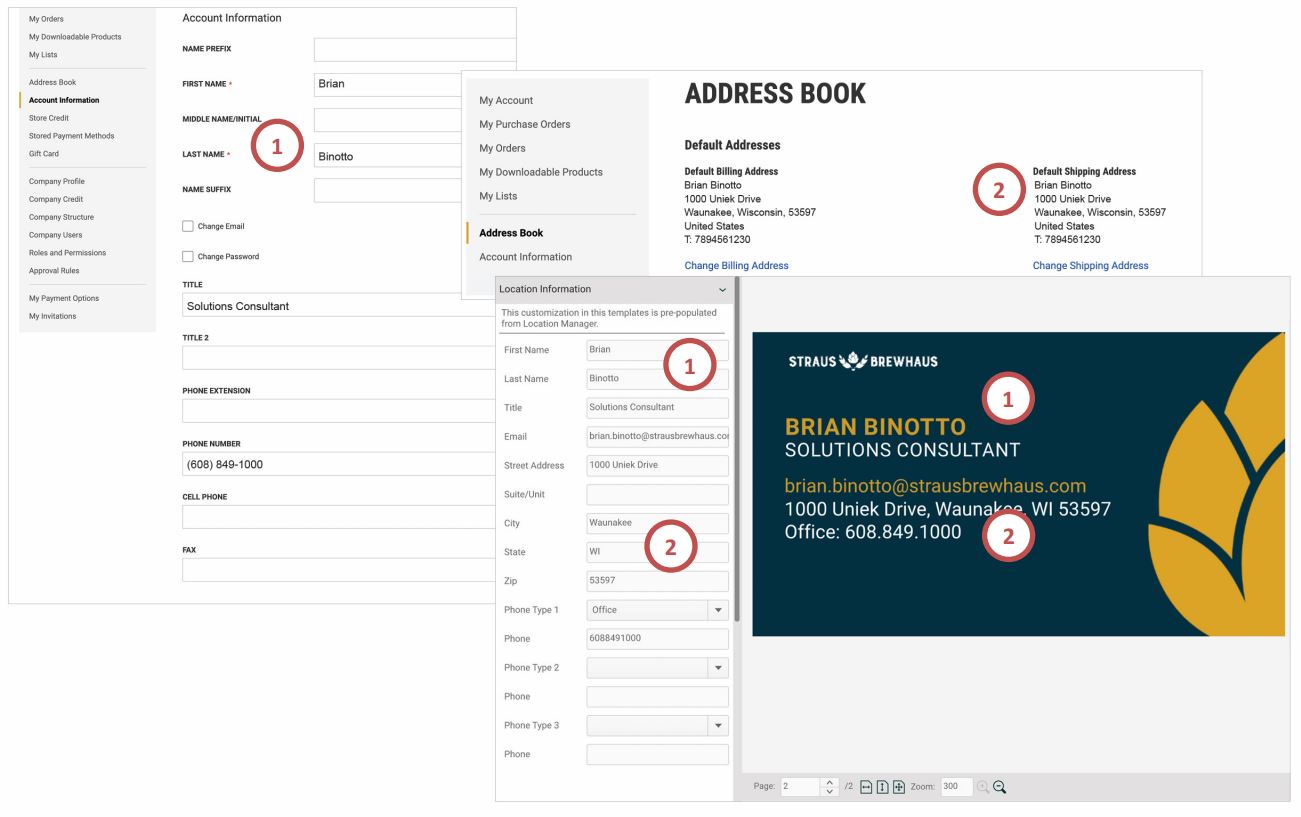Collapse the Location Information panel
The width and height of the screenshot is (1301, 817).
[723, 289]
